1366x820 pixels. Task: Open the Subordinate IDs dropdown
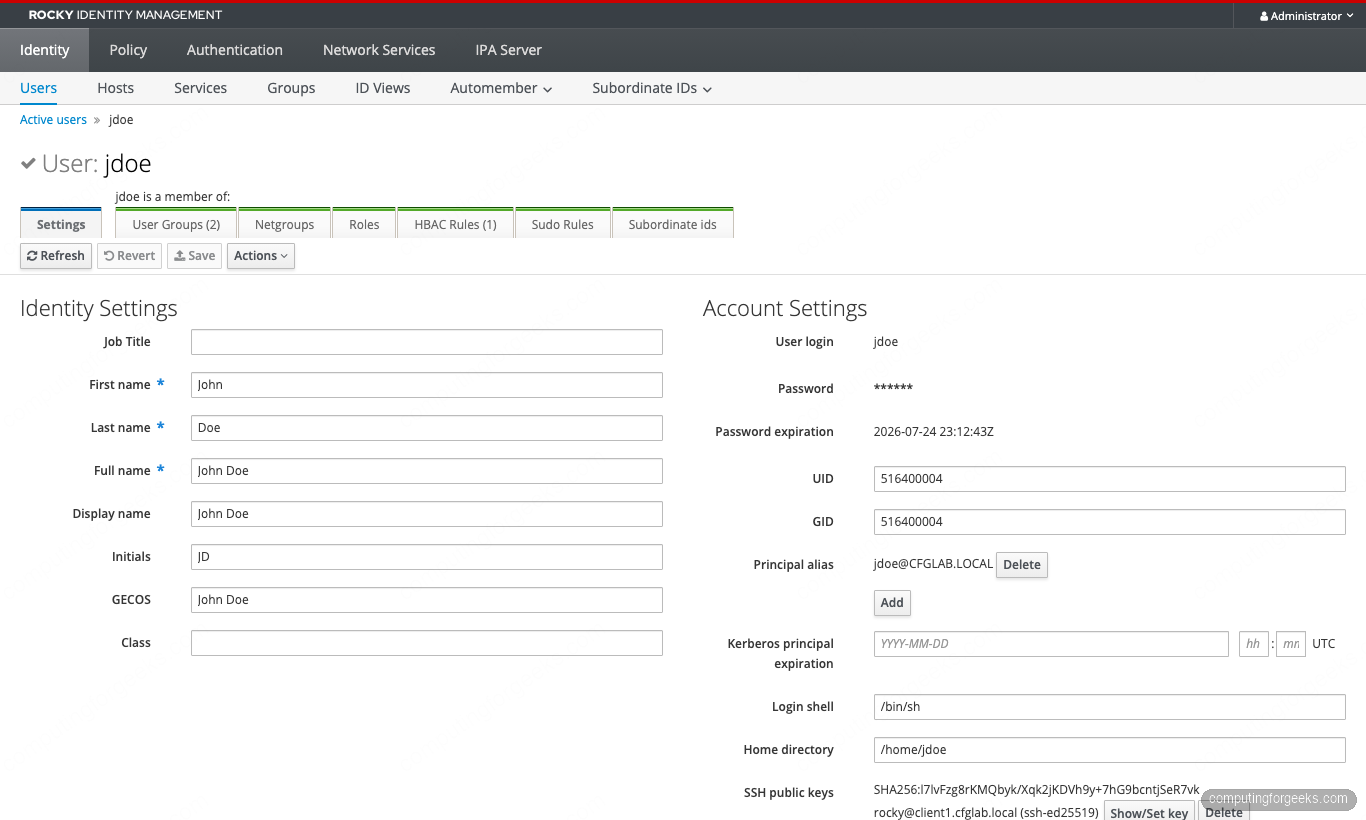[x=651, y=88]
